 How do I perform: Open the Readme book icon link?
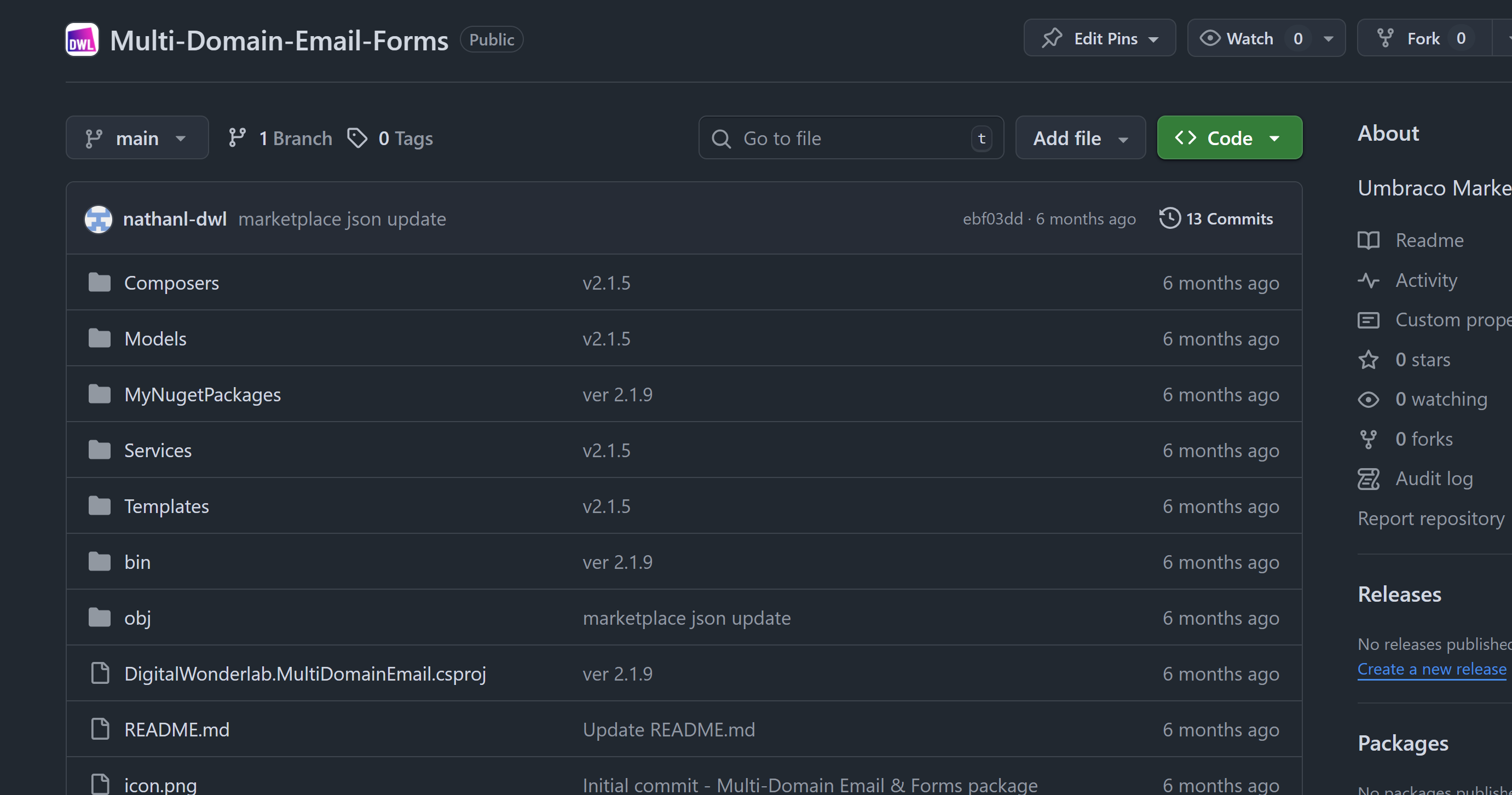[x=1368, y=241]
